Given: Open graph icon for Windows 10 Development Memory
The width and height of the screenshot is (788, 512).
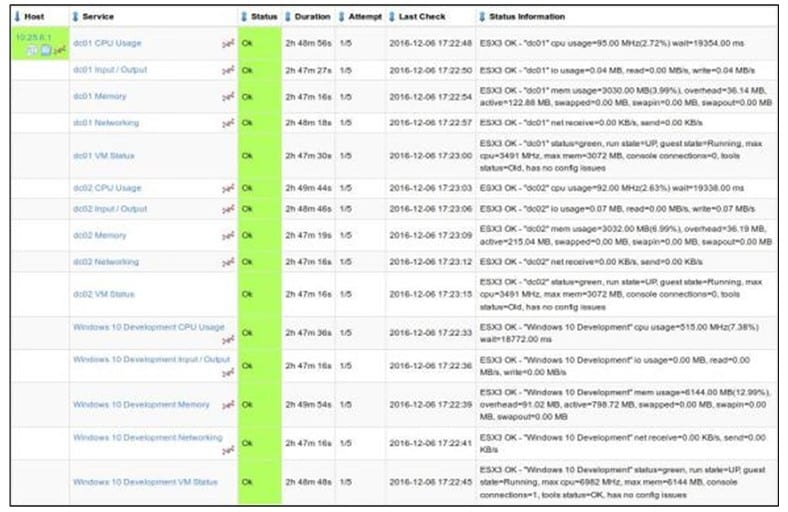Looking at the screenshot, I should [228, 405].
